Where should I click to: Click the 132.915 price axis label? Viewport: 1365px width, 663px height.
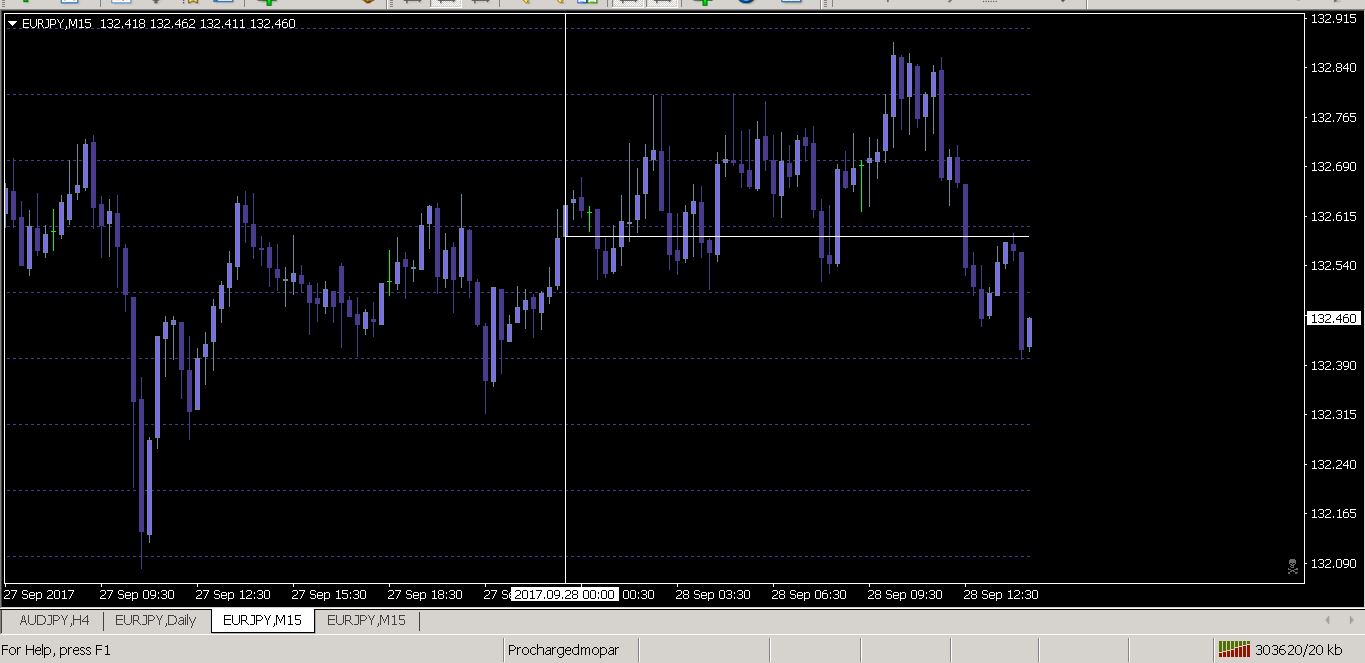tap(1333, 18)
